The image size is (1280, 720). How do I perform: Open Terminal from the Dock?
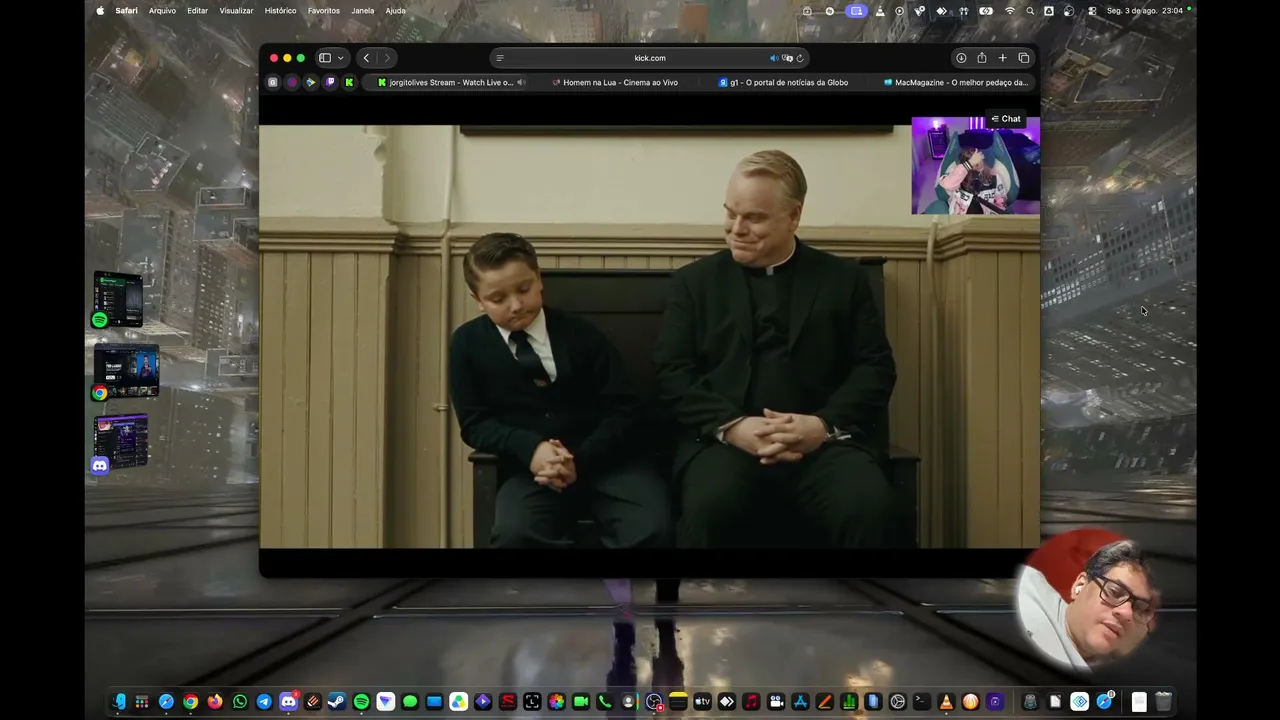point(921,702)
